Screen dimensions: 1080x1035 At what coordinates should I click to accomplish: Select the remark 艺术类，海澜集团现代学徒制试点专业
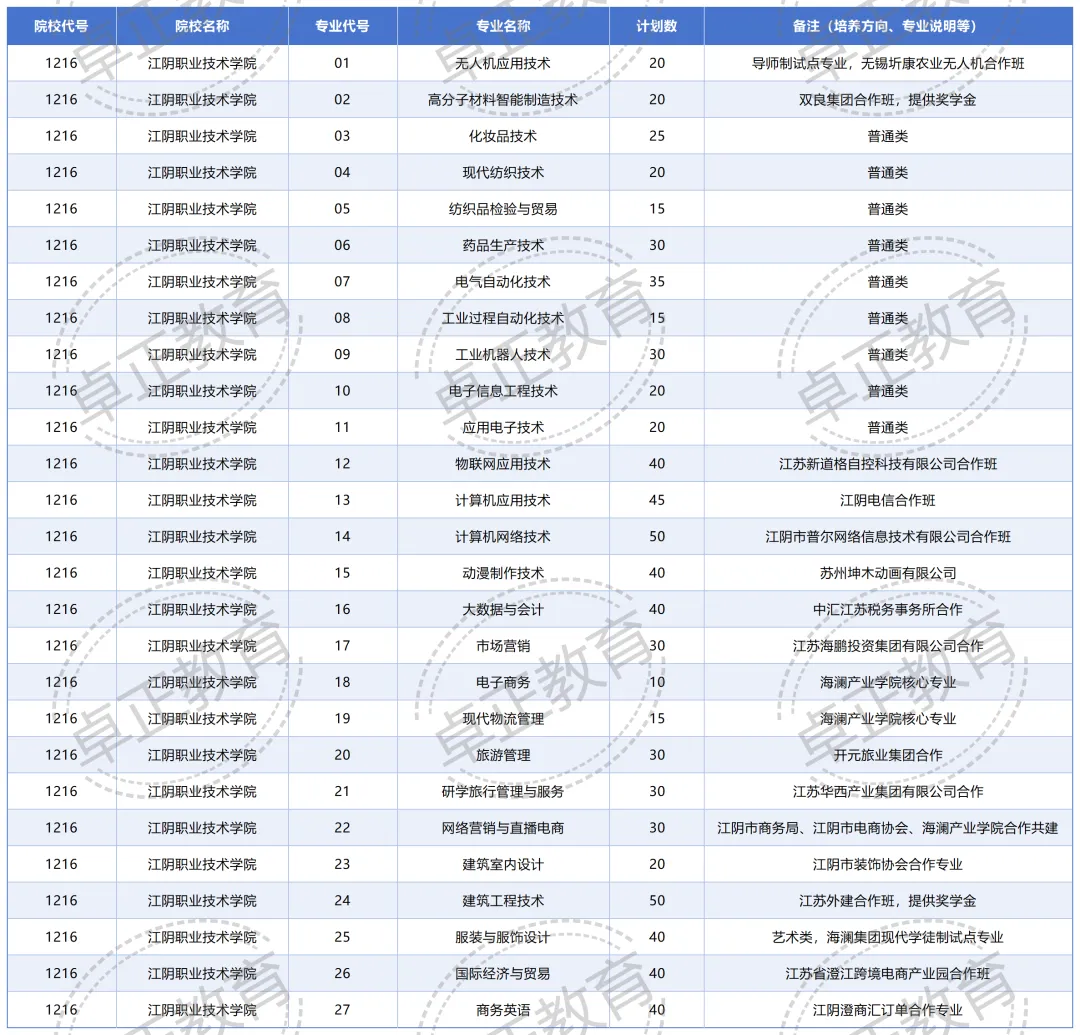pos(888,937)
